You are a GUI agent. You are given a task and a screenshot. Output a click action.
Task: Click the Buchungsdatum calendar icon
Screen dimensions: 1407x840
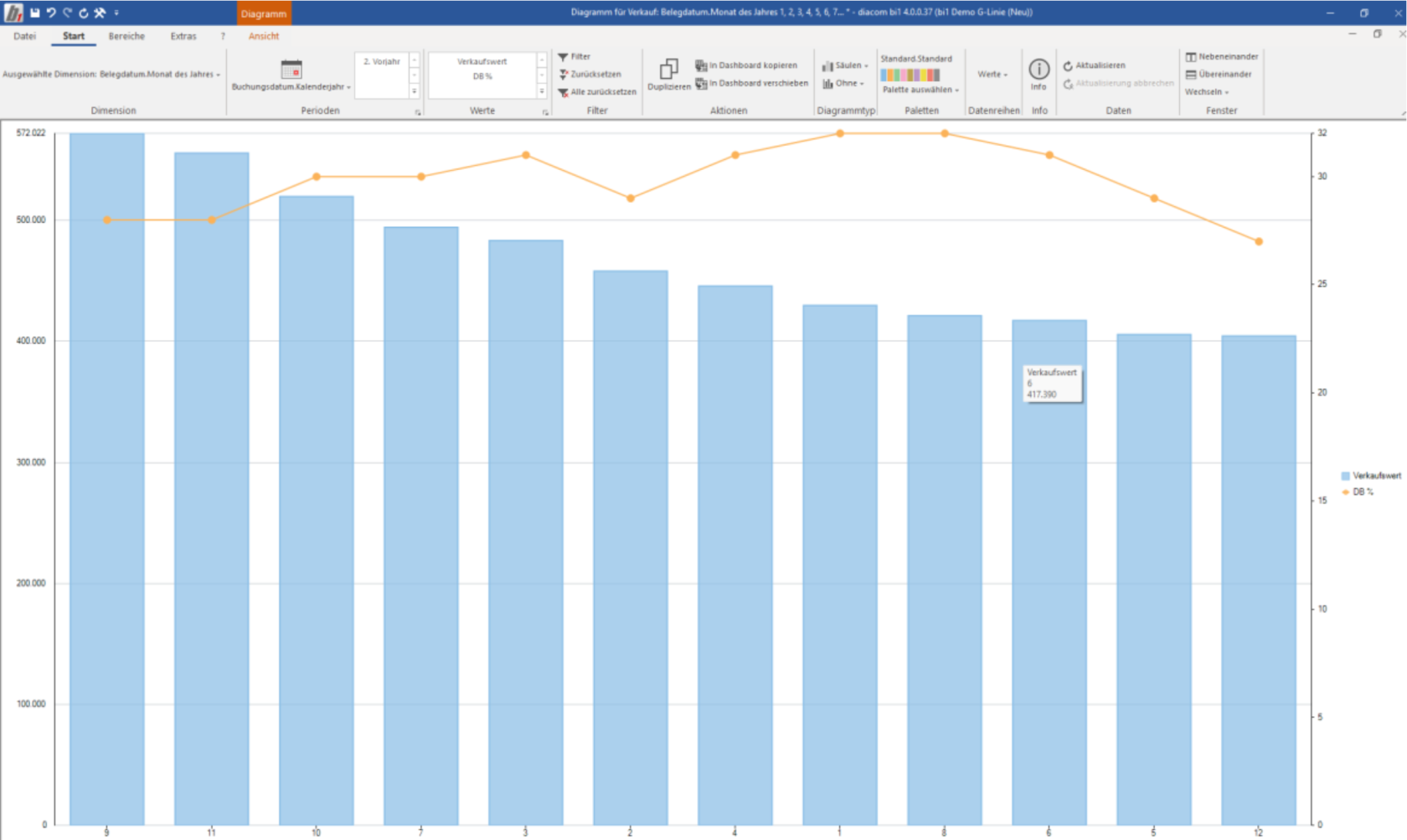(291, 69)
